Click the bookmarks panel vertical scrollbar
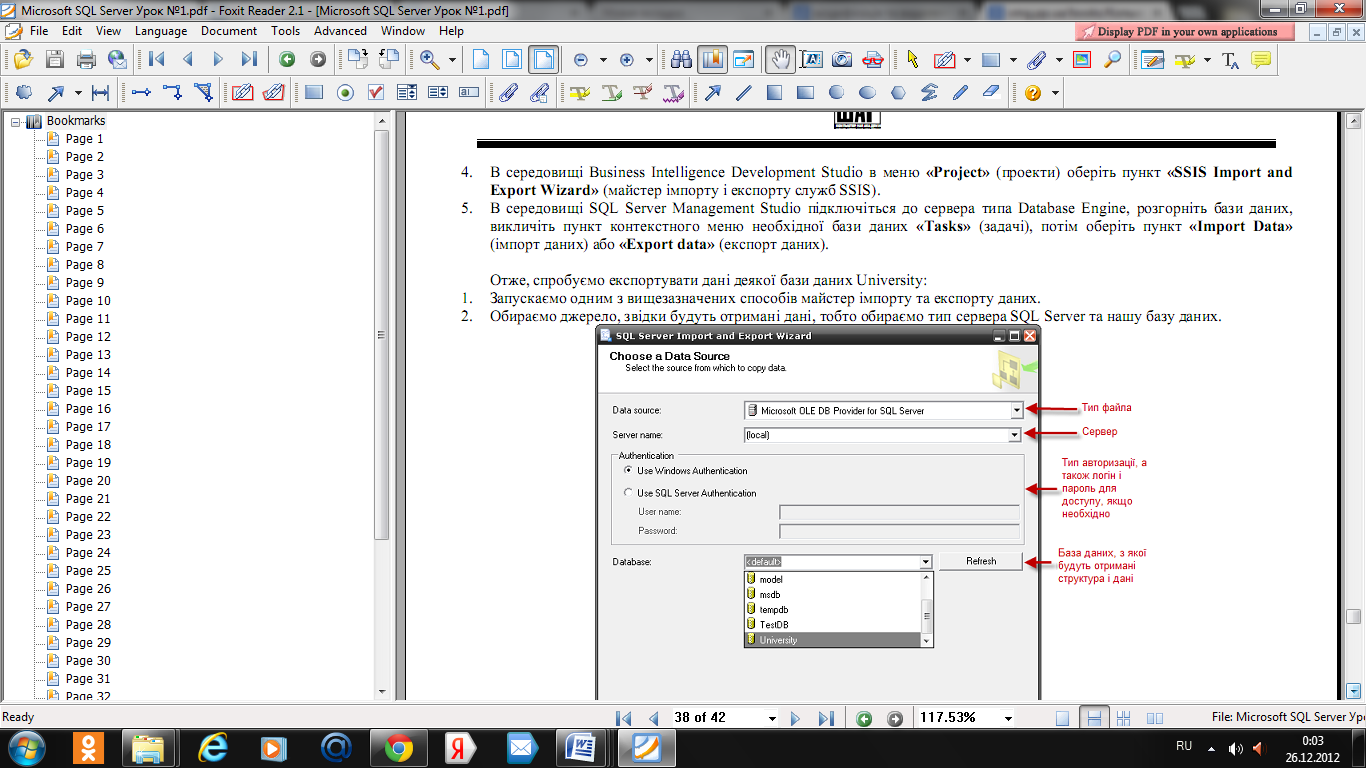The width and height of the screenshot is (1366, 768). [381, 335]
